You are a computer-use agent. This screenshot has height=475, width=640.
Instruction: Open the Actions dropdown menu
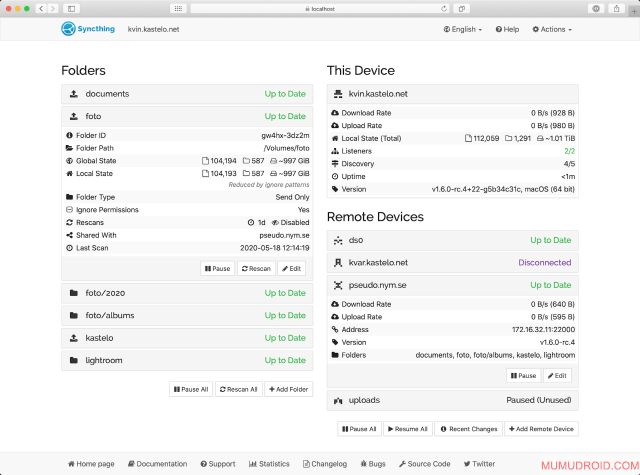click(x=552, y=29)
